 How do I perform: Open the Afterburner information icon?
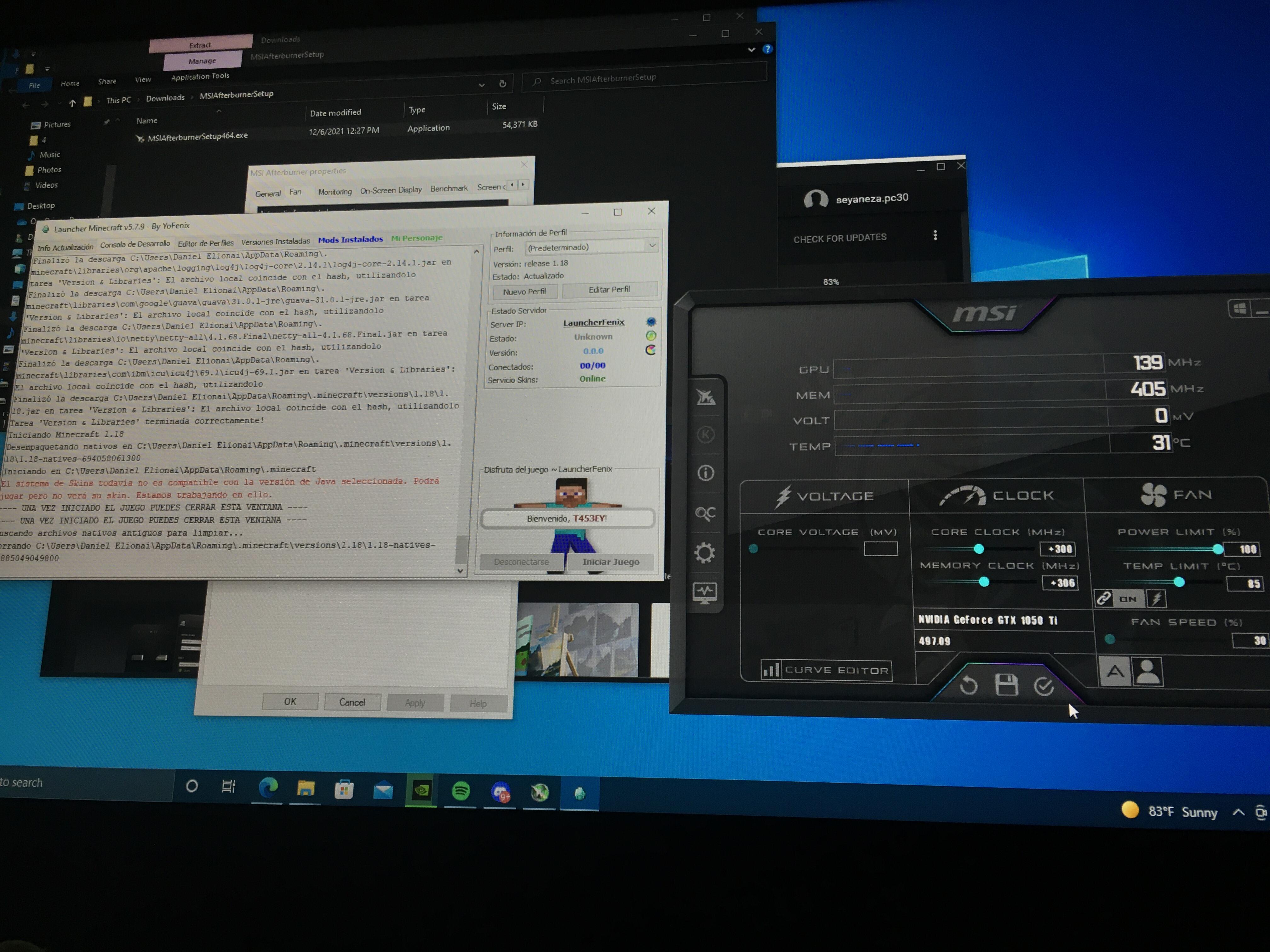point(706,473)
